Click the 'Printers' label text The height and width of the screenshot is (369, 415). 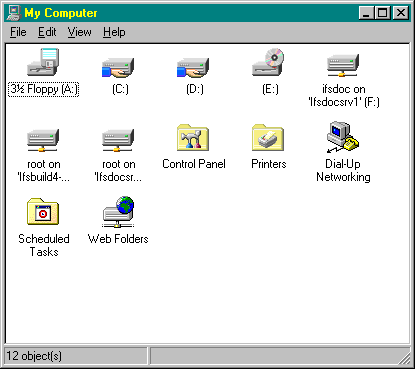pos(269,164)
